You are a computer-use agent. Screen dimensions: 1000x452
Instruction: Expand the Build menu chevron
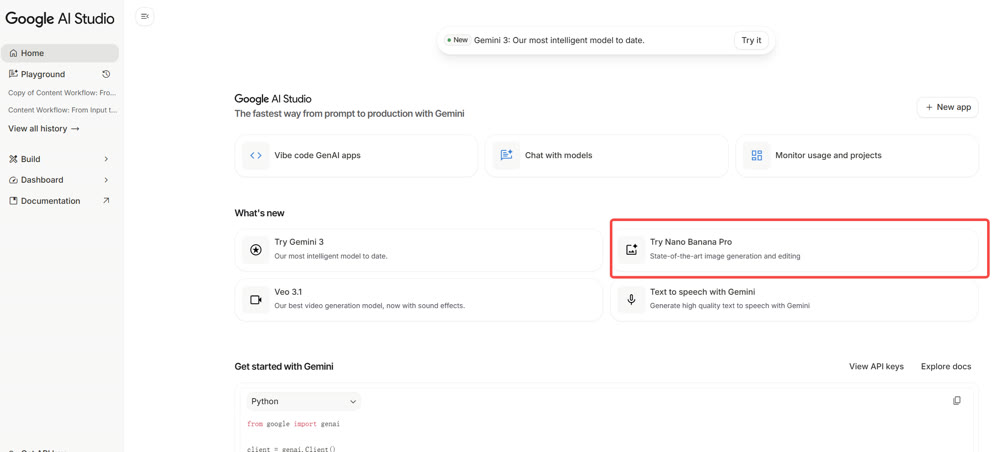pos(106,159)
